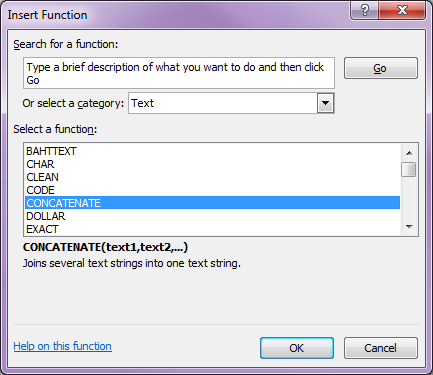Click the function list scrollbar thumb

pos(409,169)
